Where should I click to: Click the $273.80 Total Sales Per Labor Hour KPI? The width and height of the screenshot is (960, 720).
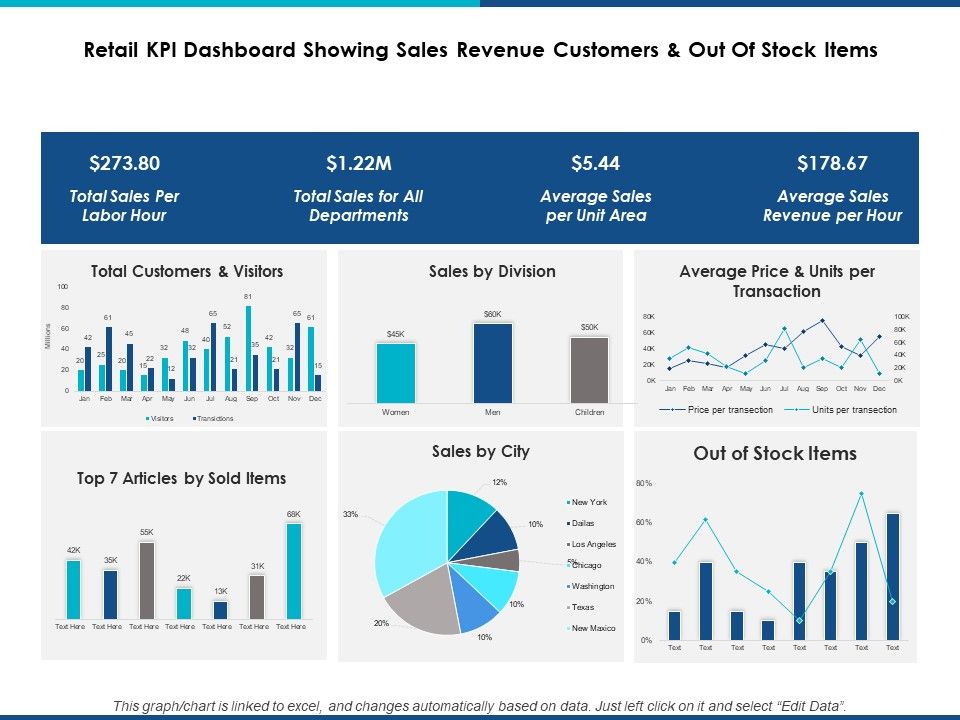(x=124, y=188)
